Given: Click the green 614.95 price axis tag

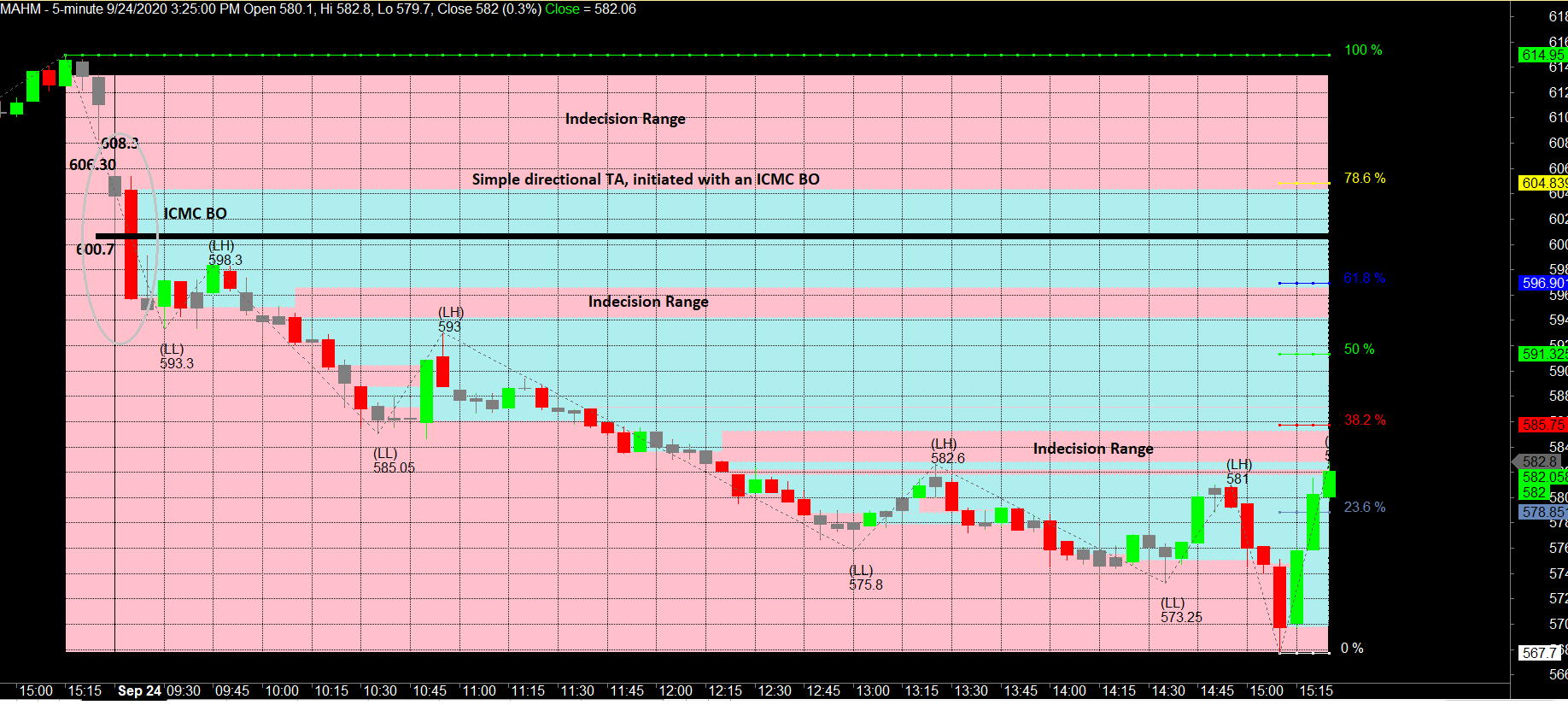Looking at the screenshot, I should click(1542, 55).
